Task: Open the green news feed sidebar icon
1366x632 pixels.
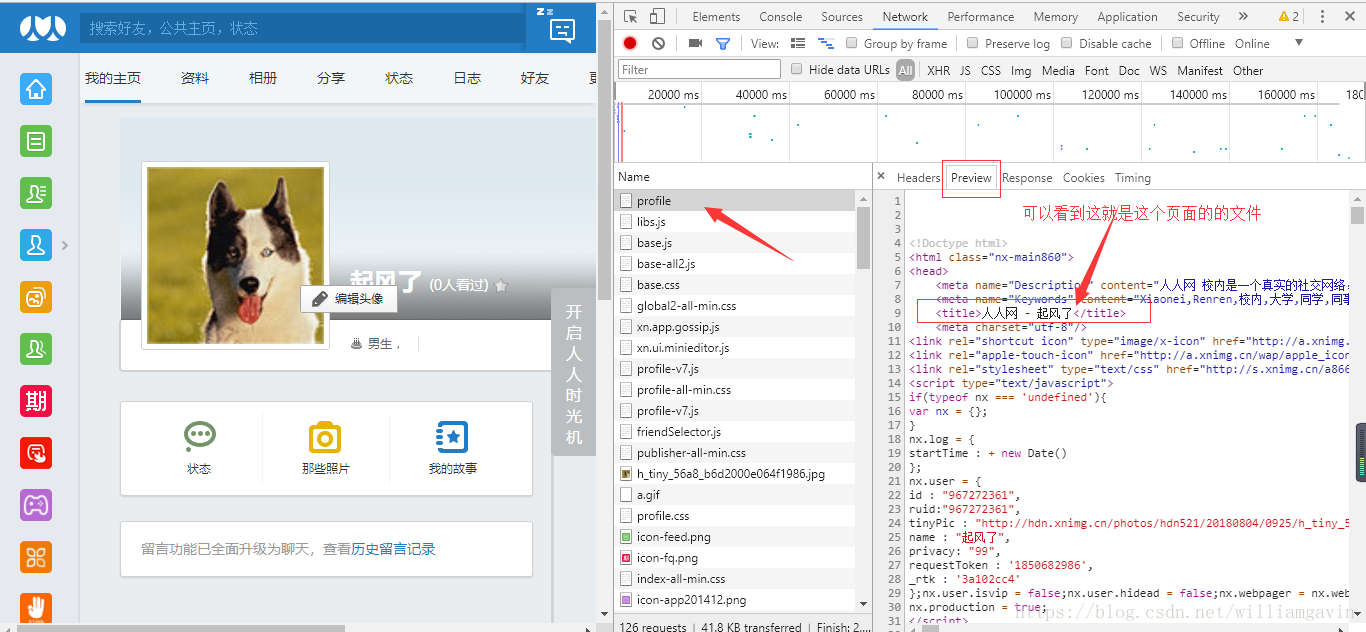Action: click(x=36, y=141)
